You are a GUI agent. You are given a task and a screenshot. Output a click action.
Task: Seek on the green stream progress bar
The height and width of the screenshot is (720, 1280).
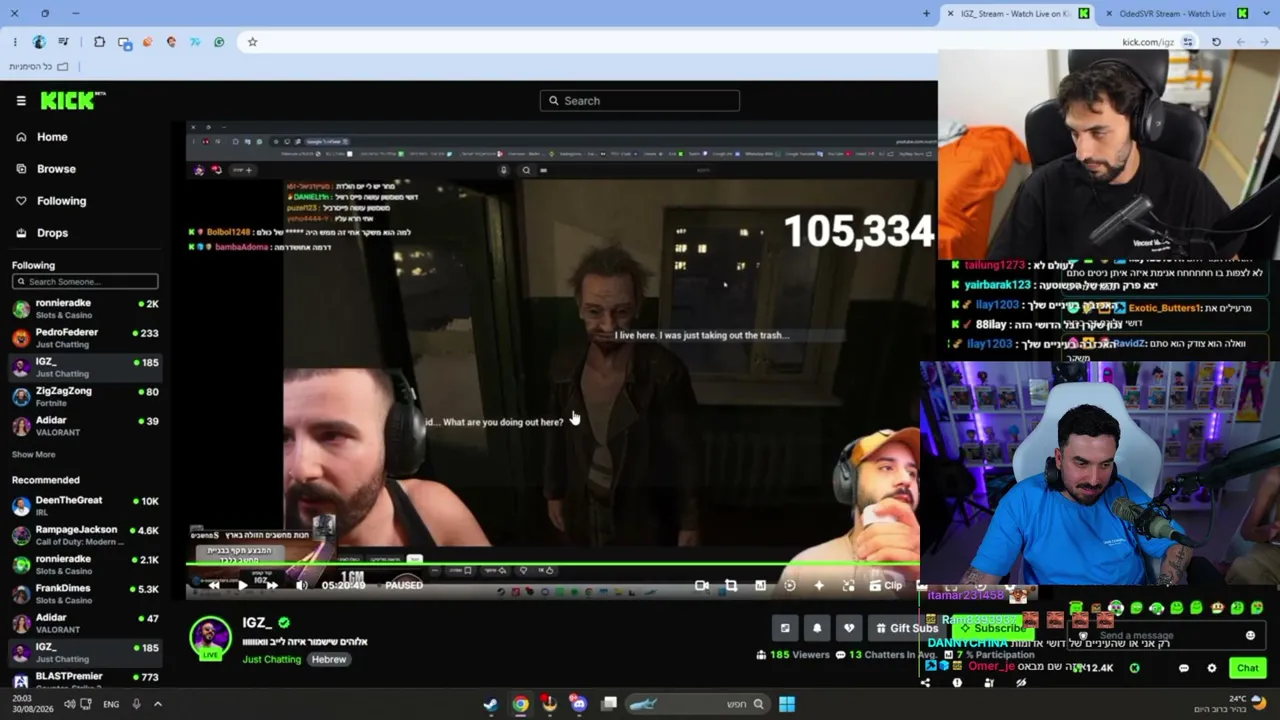(x=552, y=564)
